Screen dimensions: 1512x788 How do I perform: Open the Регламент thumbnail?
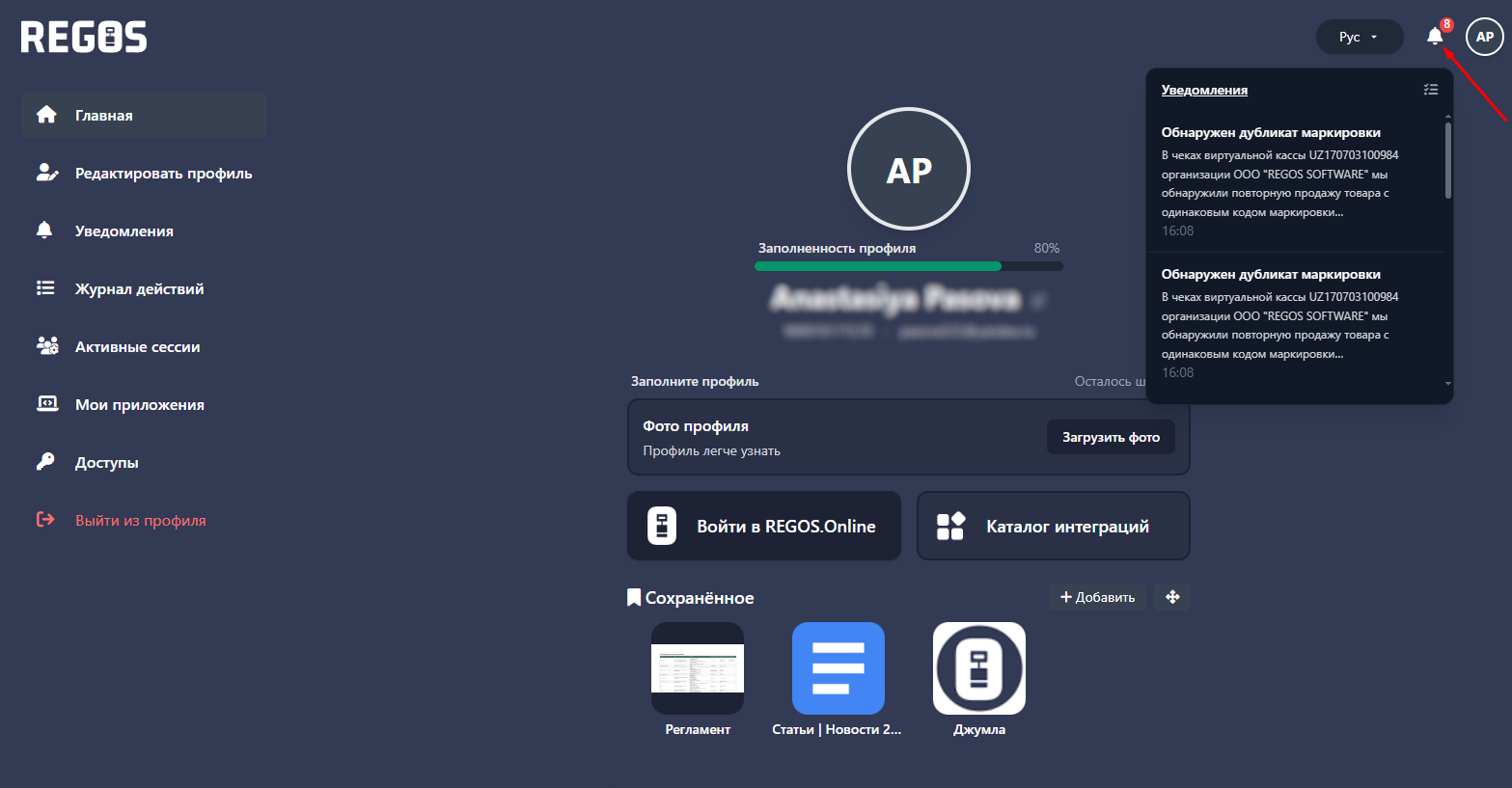pos(697,668)
